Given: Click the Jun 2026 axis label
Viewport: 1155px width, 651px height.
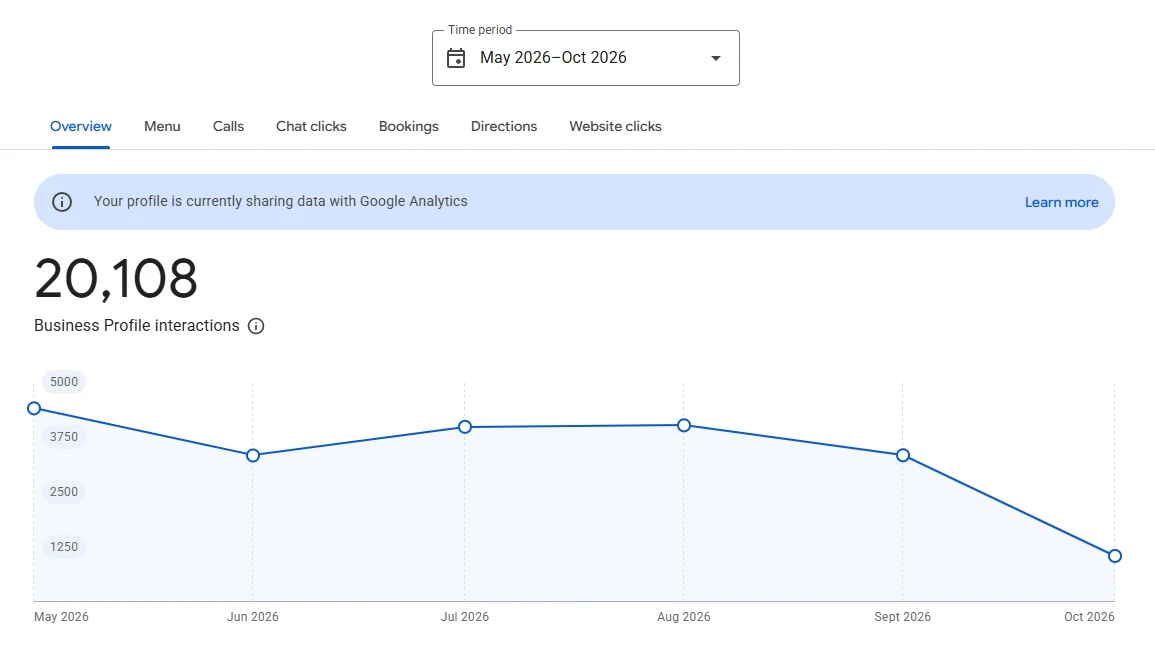Looking at the screenshot, I should point(253,617).
